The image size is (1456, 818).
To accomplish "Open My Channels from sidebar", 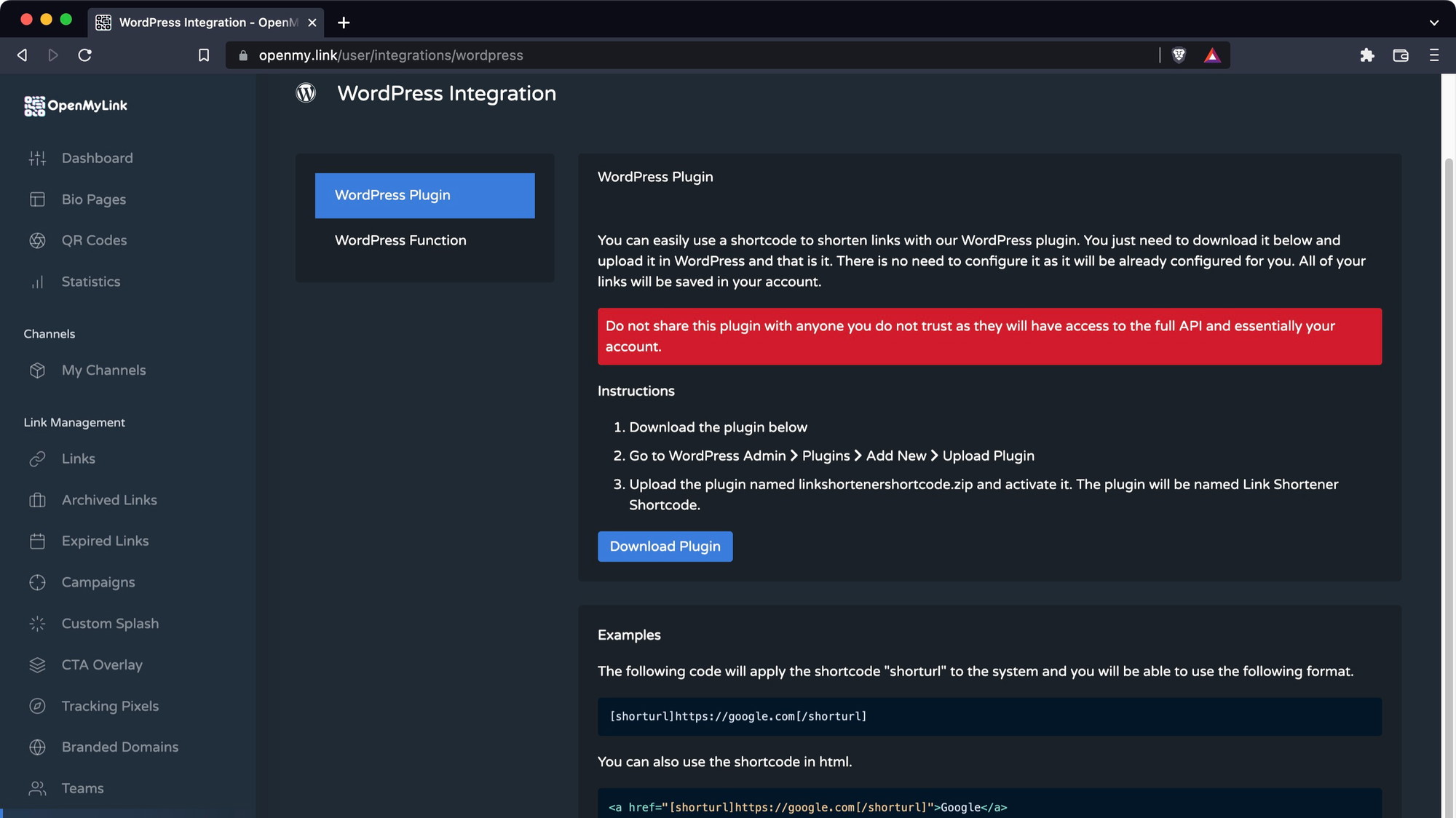I will [103, 370].
